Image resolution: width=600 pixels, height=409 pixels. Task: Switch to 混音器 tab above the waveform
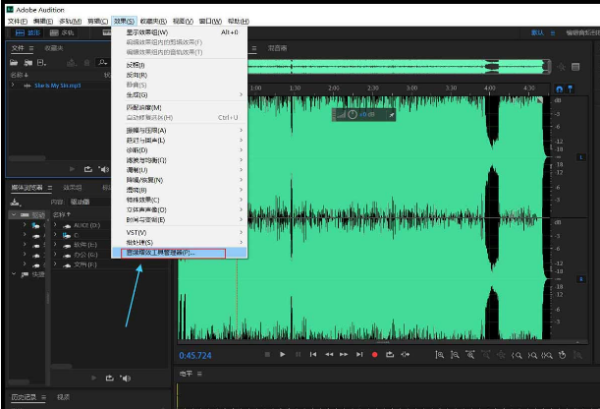[x=277, y=48]
